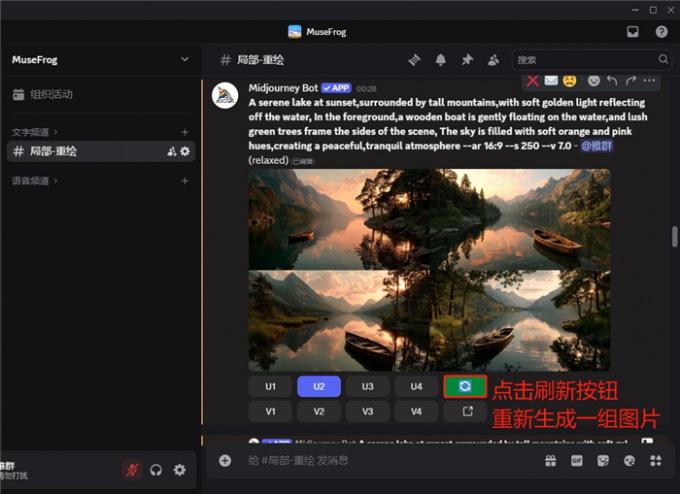
Task: Click invite people icon on 局部-重绘 channel
Action: (172, 151)
